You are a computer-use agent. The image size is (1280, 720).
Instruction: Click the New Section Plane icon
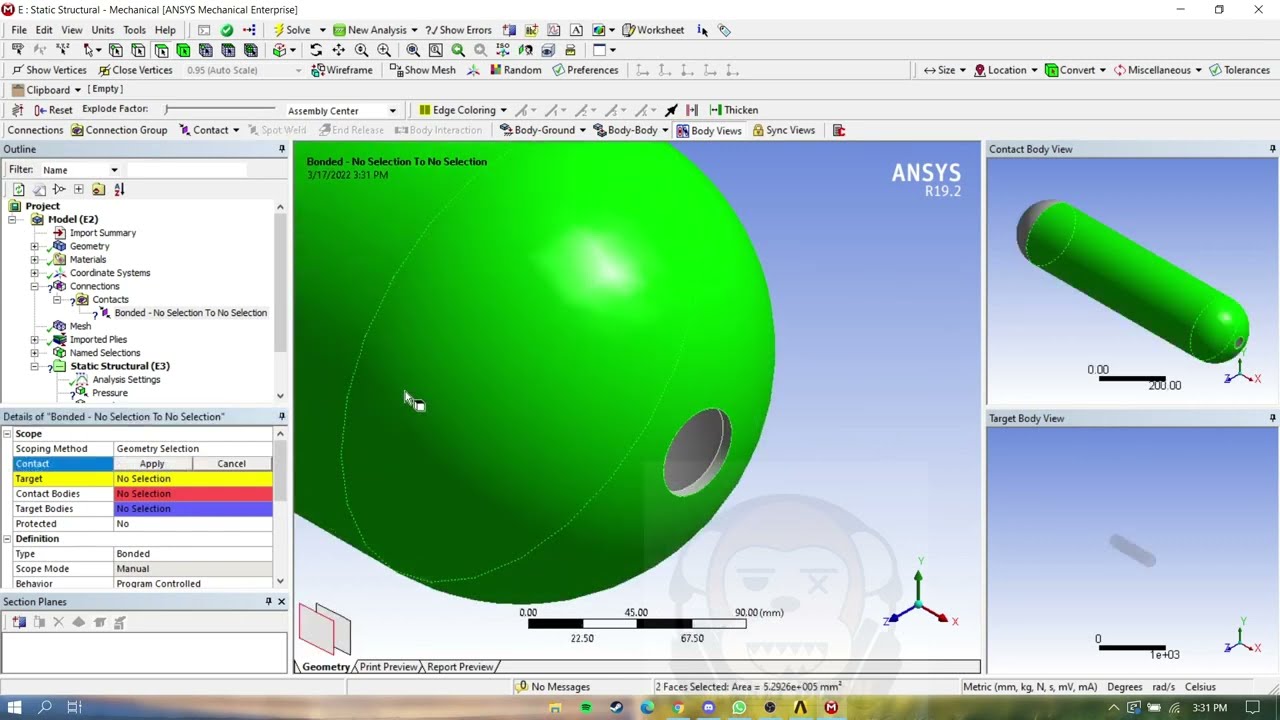(x=18, y=622)
